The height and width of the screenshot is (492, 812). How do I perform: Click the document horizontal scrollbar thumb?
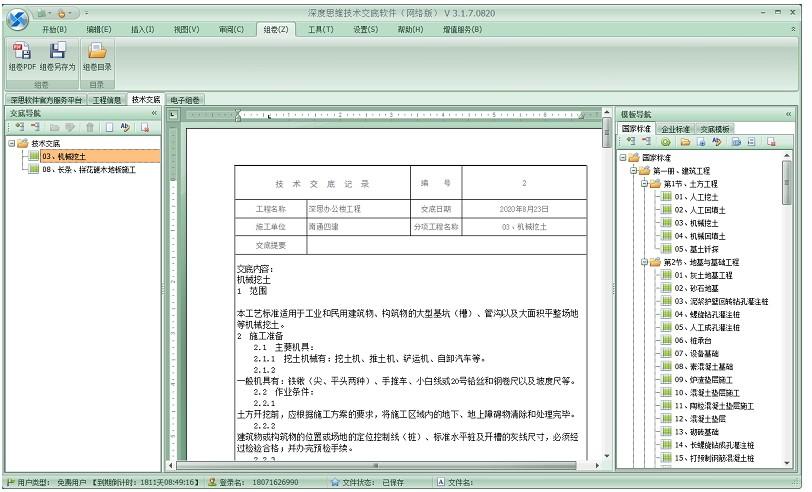(x=376, y=466)
